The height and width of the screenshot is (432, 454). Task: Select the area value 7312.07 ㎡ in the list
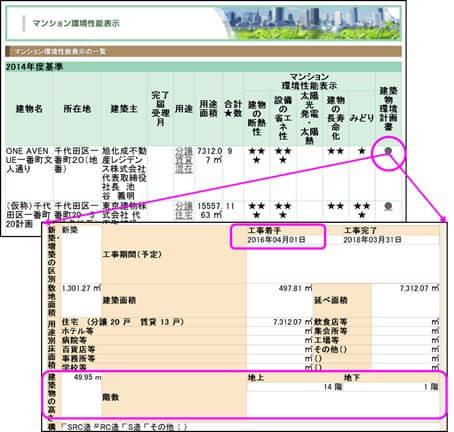click(x=210, y=156)
